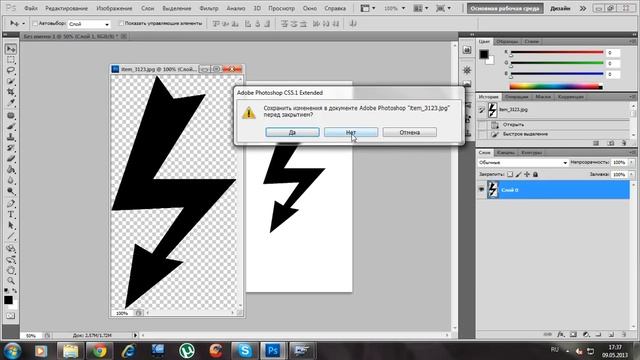Select the History Brush tool
640x360 pixels.
pyautogui.click(x=11, y=148)
